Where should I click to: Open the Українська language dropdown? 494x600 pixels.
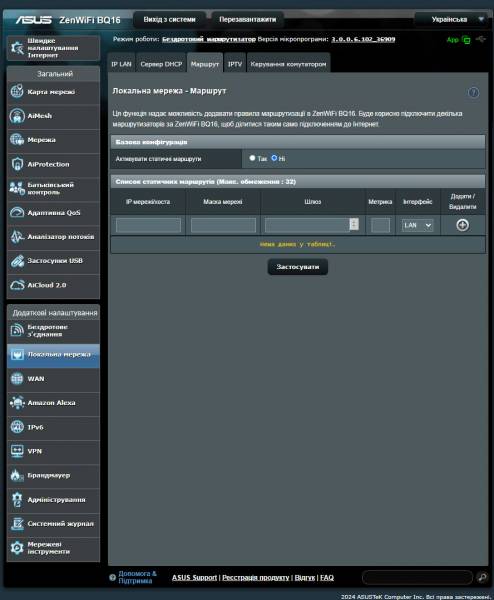click(453, 19)
